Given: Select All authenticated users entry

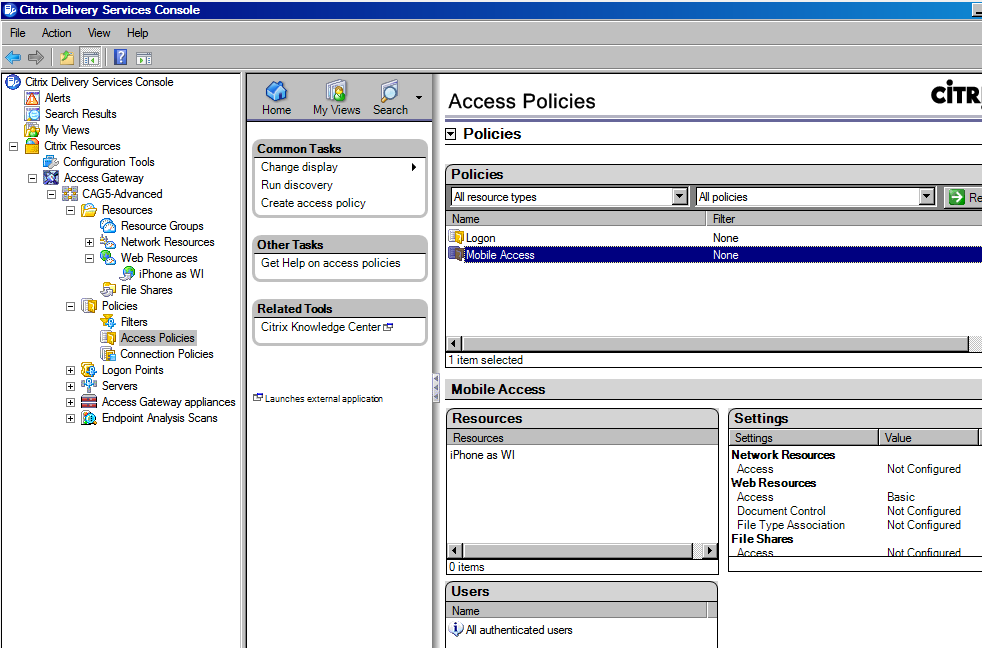Looking at the screenshot, I should tap(519, 630).
